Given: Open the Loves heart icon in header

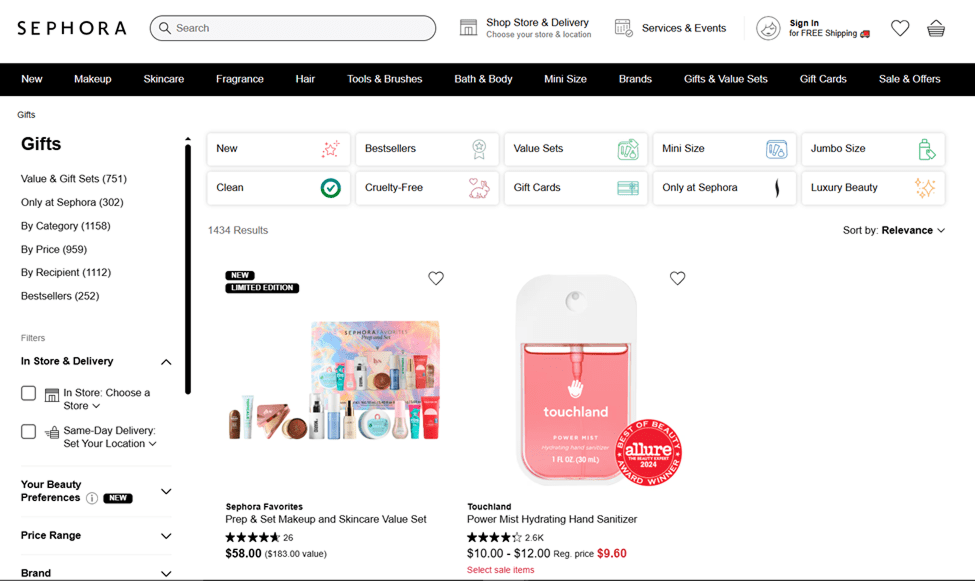Looking at the screenshot, I should (x=900, y=29).
